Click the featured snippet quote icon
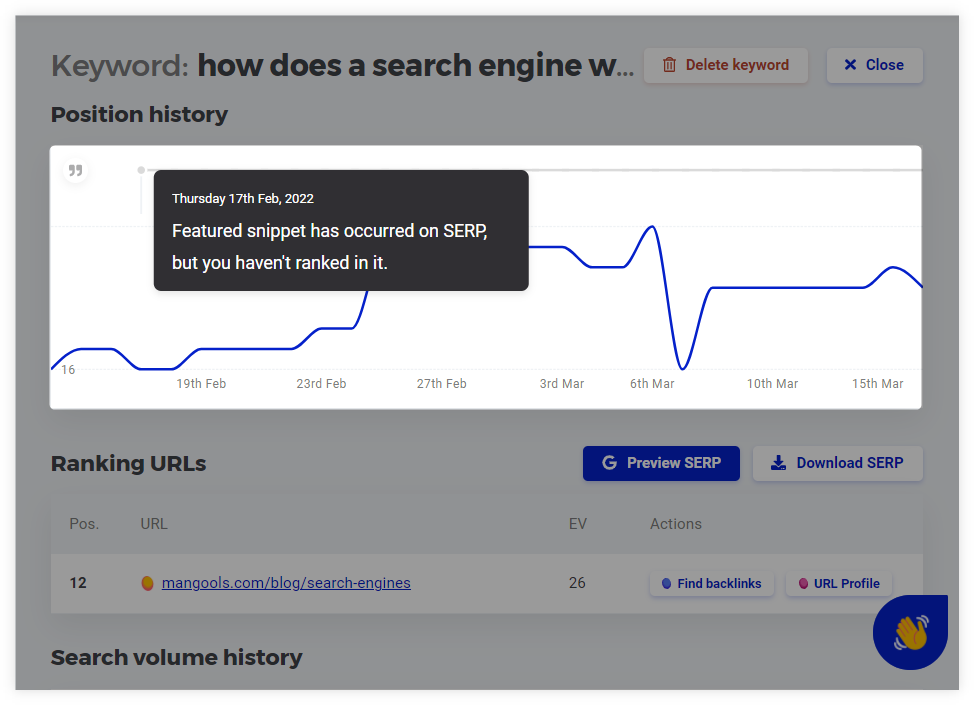 pos(75,170)
